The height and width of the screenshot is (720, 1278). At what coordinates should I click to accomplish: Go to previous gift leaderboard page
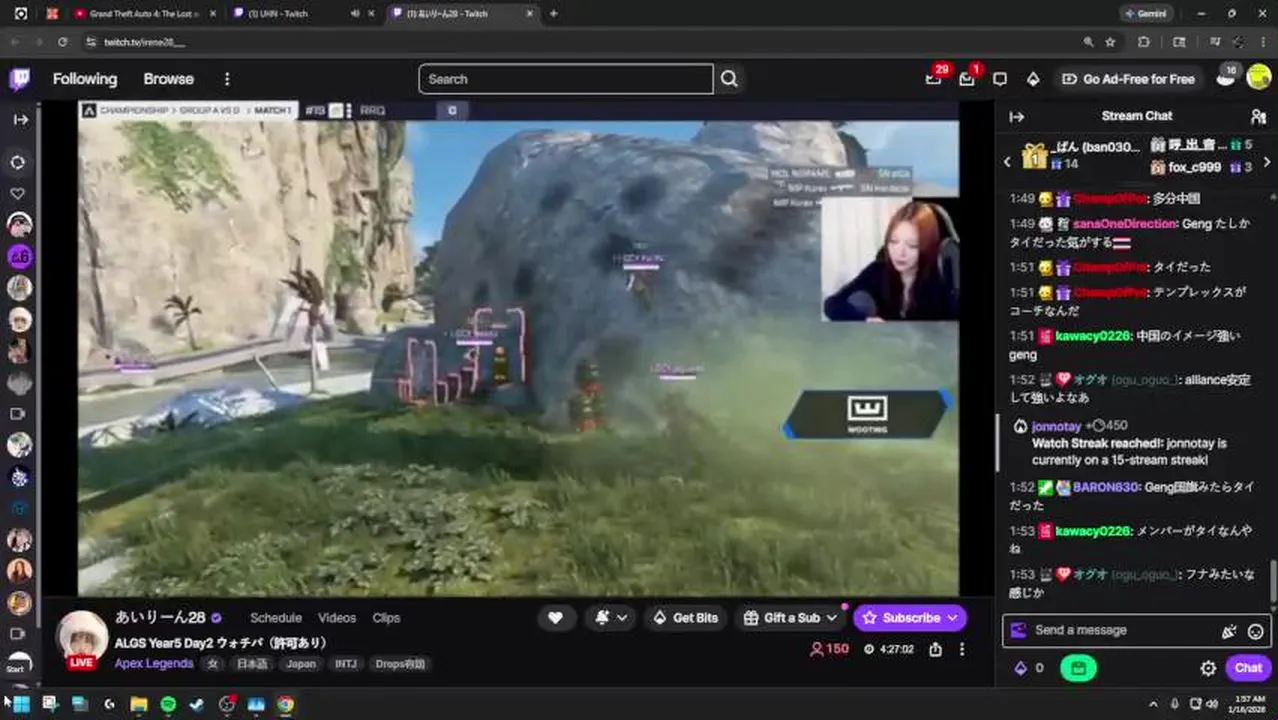[x=1007, y=161]
